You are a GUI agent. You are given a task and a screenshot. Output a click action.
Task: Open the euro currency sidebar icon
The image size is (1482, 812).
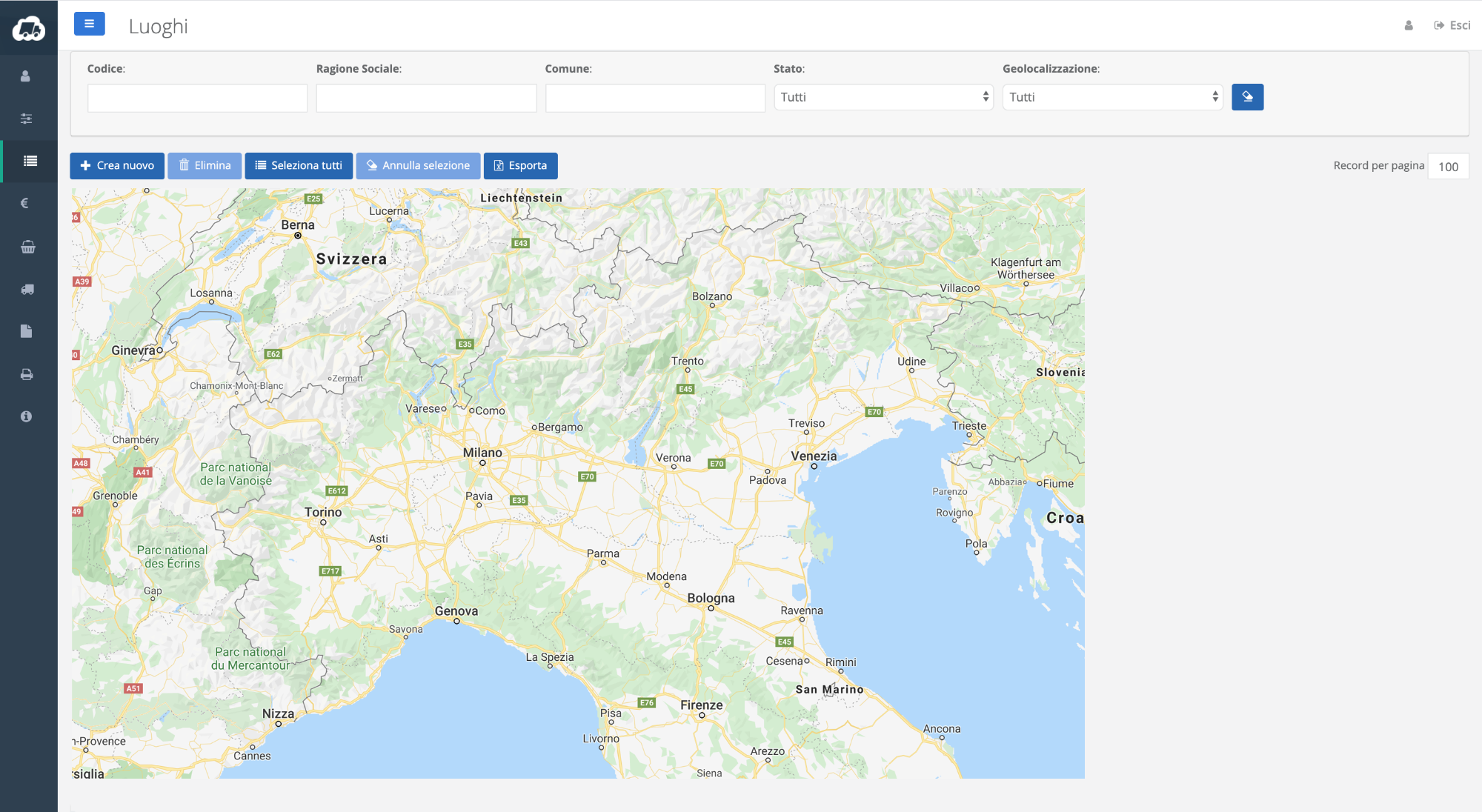point(24,203)
